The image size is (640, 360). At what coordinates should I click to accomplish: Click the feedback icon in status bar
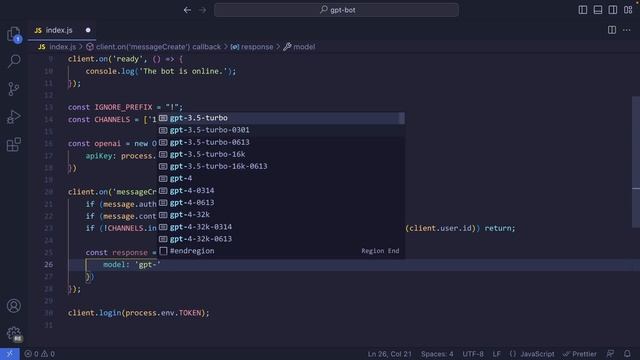(611, 354)
